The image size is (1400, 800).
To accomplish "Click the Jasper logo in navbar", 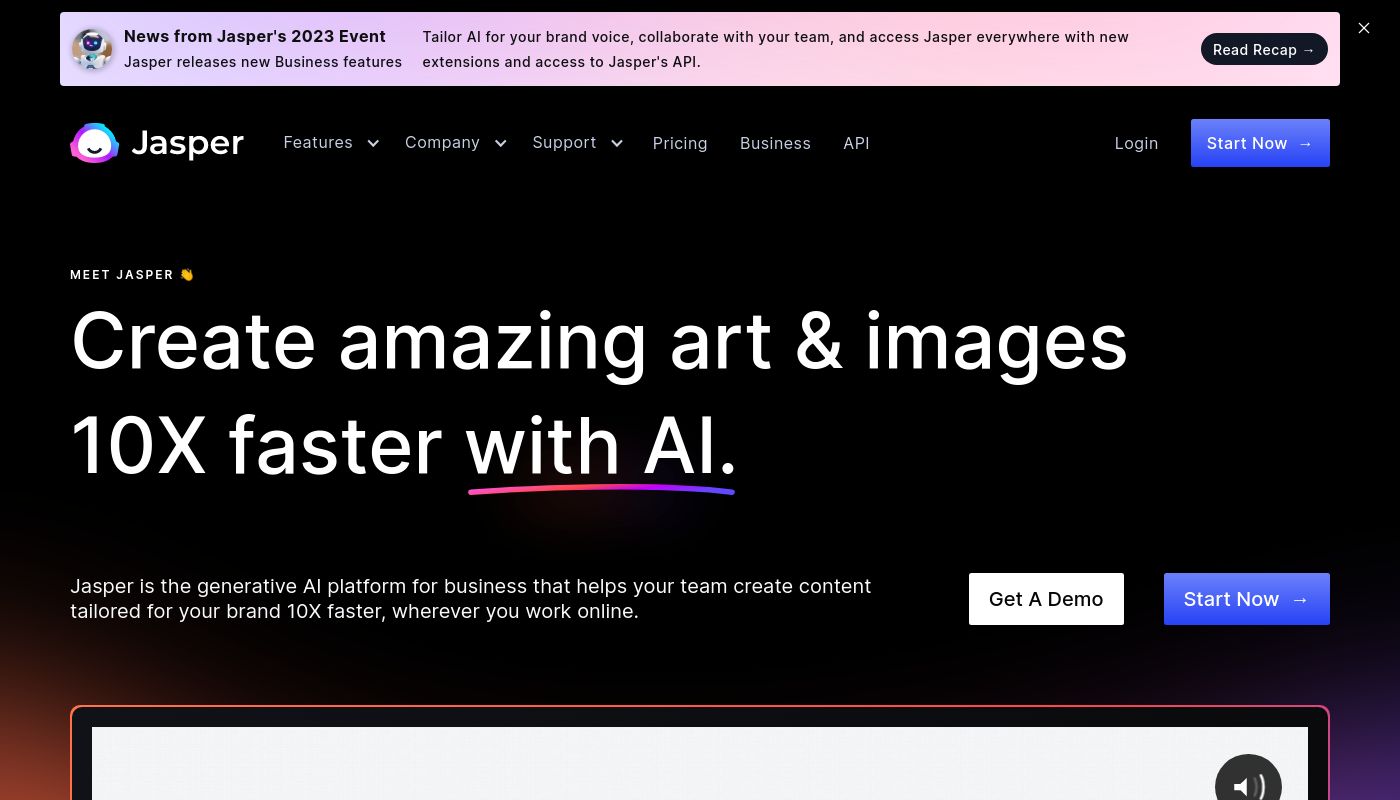I will click(x=157, y=143).
